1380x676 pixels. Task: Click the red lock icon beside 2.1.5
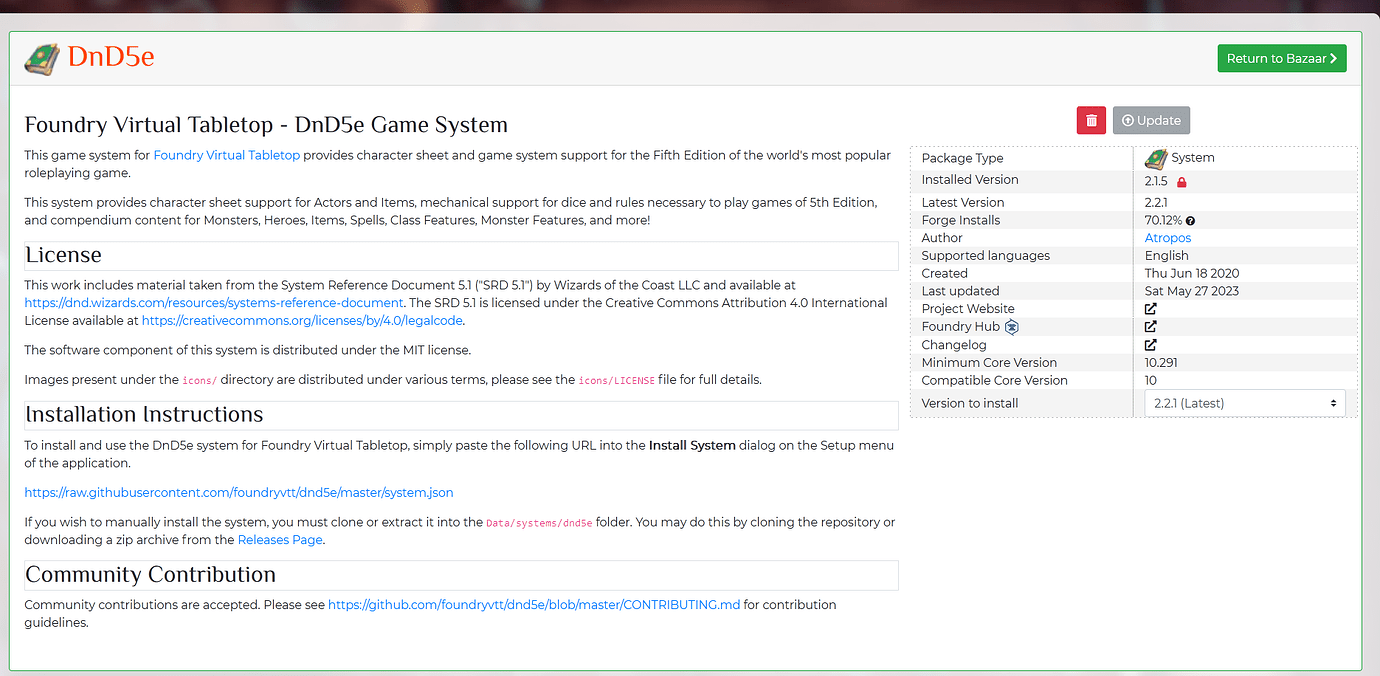point(1181,182)
